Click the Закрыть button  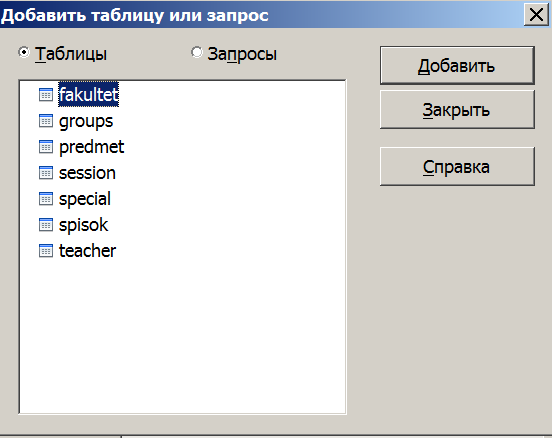[457, 110]
